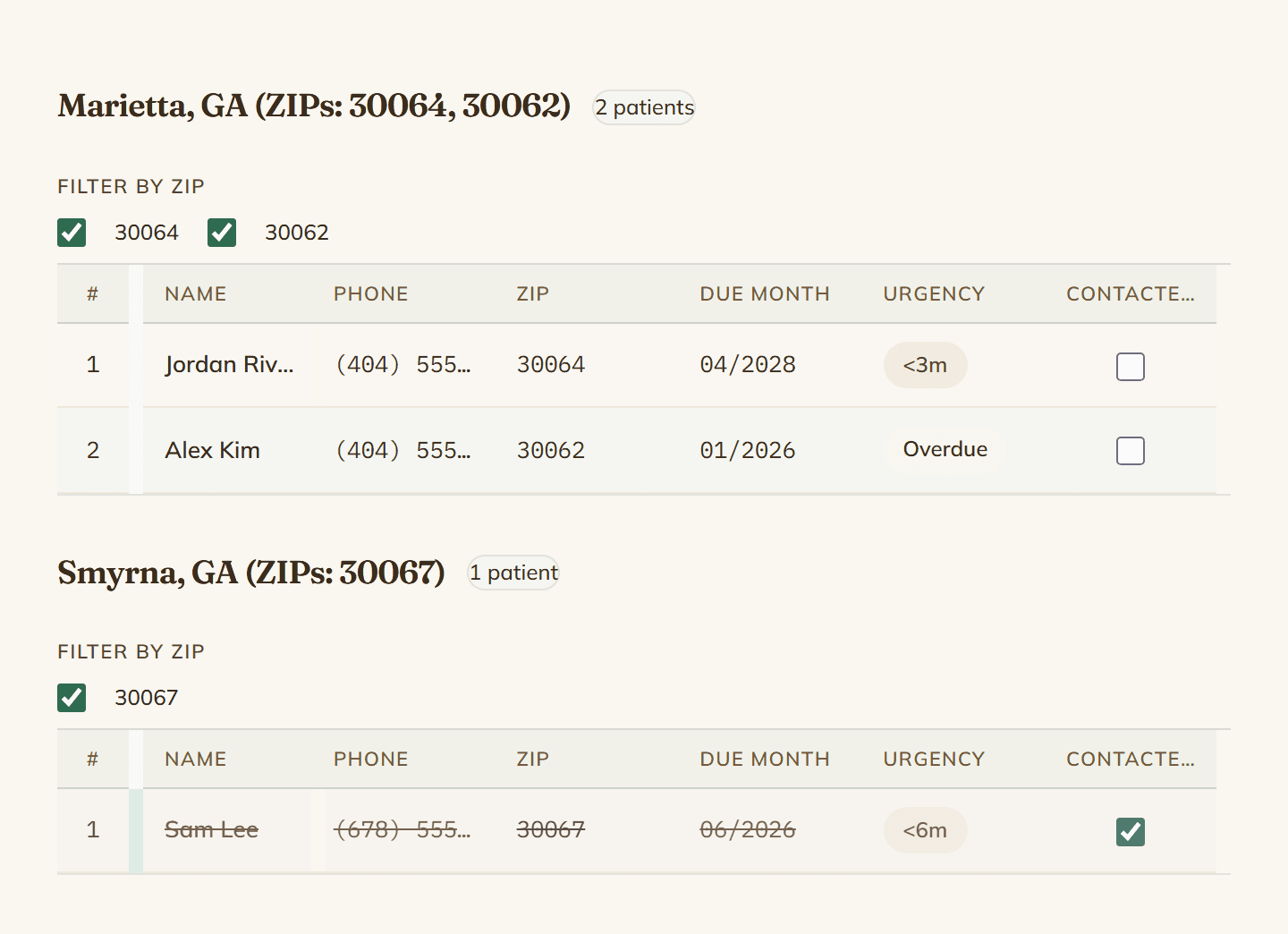Sort Smyrna table by NAME column header
Screen dimensions: 1288x934
pyautogui.click(x=196, y=760)
